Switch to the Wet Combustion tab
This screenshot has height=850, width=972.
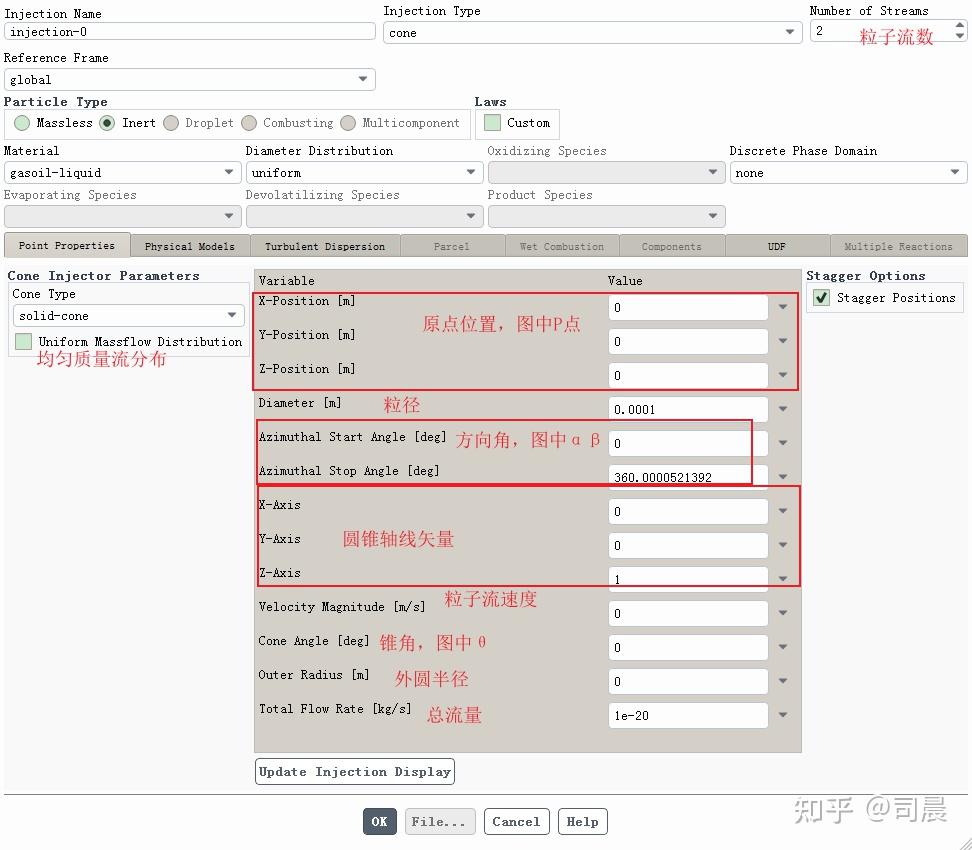tap(562, 246)
